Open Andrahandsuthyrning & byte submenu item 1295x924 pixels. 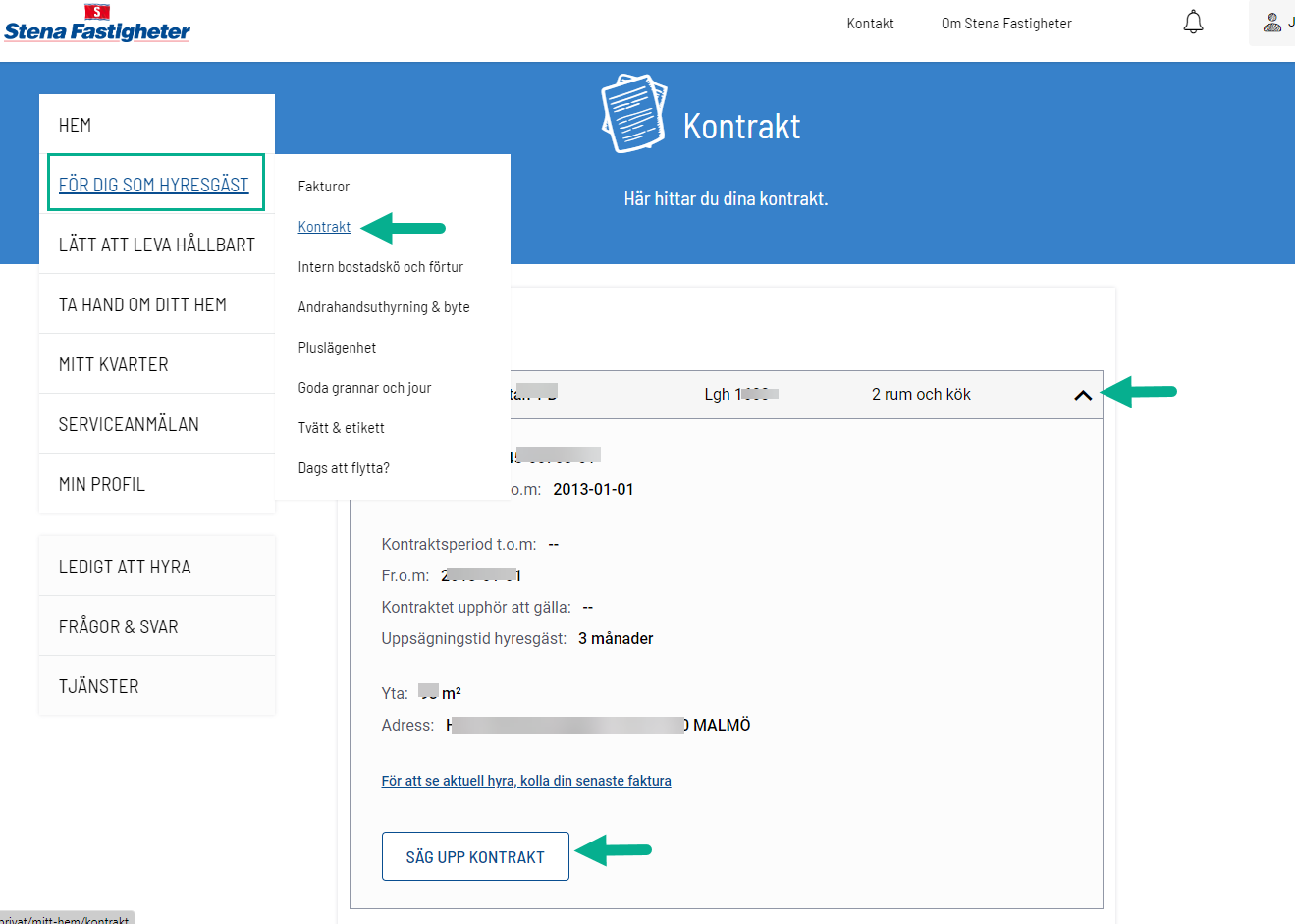pyautogui.click(x=384, y=307)
